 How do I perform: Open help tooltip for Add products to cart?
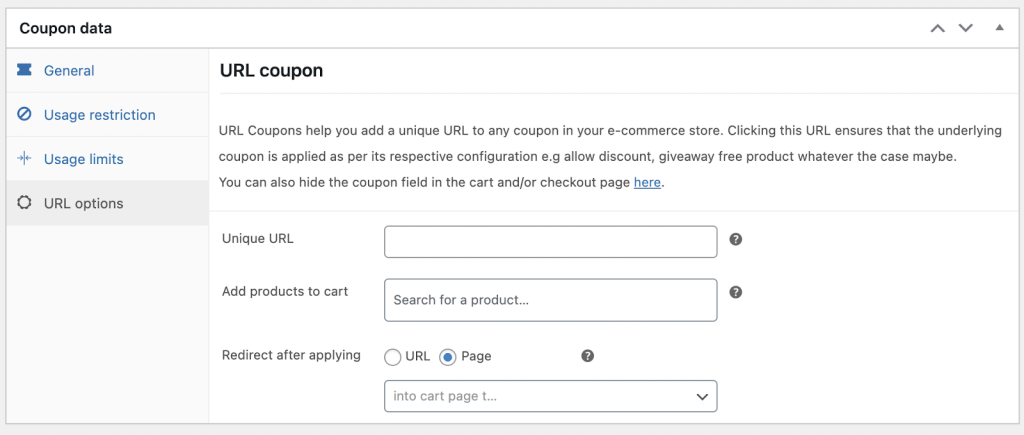(735, 292)
